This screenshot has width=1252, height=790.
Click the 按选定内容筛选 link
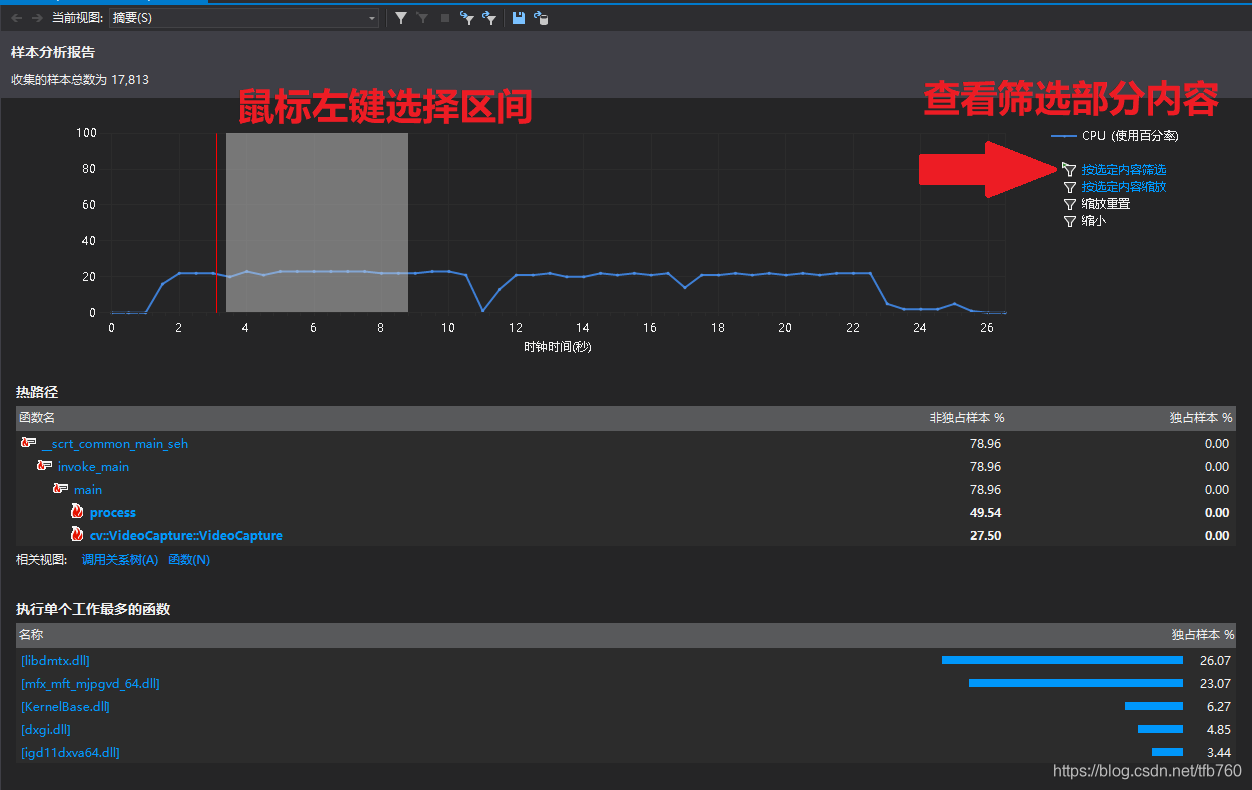tap(1124, 170)
